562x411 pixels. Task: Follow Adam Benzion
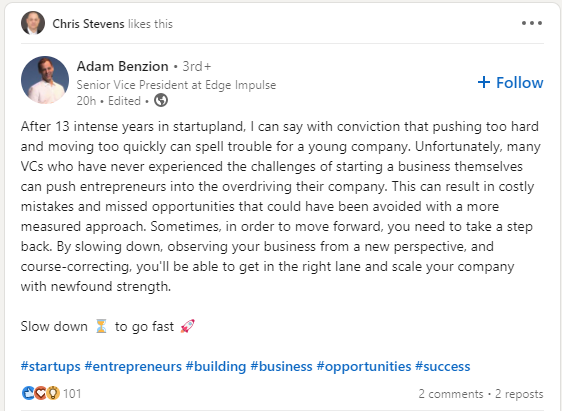tap(510, 82)
